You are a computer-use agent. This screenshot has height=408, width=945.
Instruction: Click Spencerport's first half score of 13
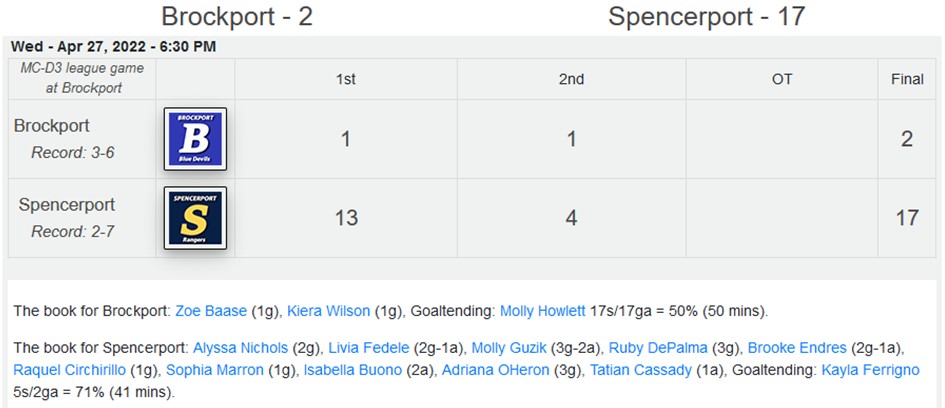tap(346, 218)
